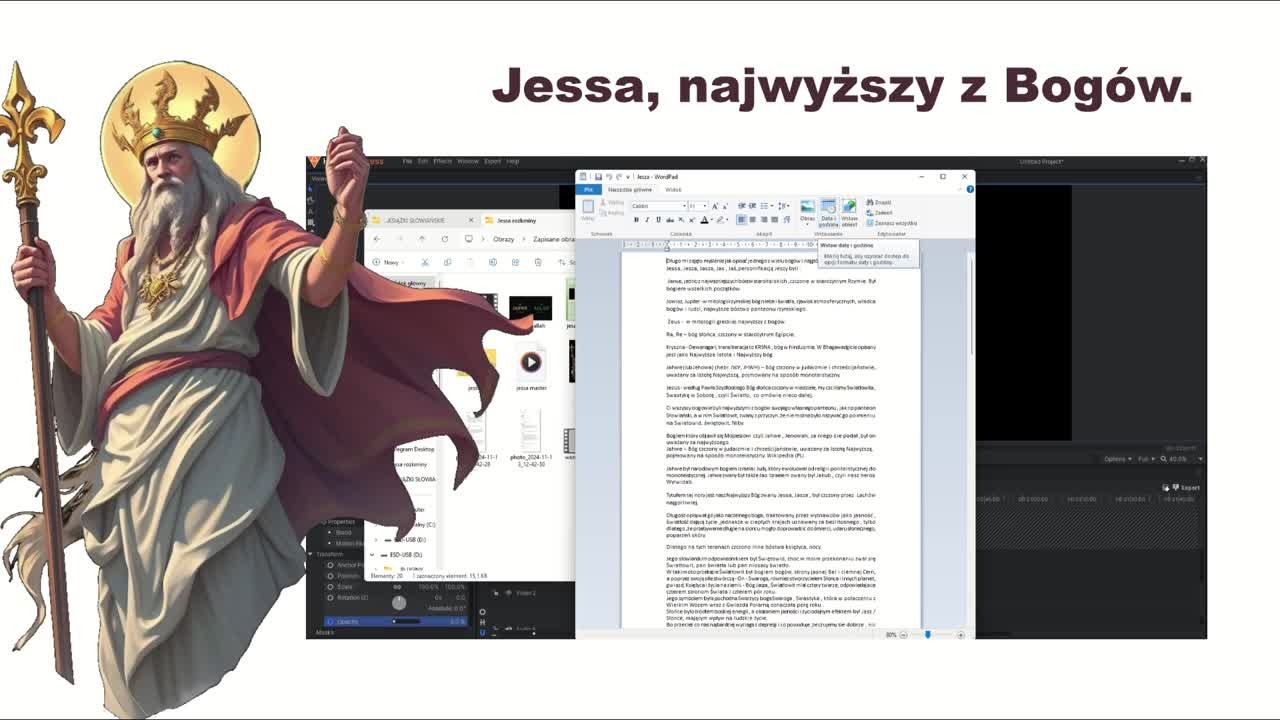
Task: Switch to the Widok ribbon tab
Action: 673,189
